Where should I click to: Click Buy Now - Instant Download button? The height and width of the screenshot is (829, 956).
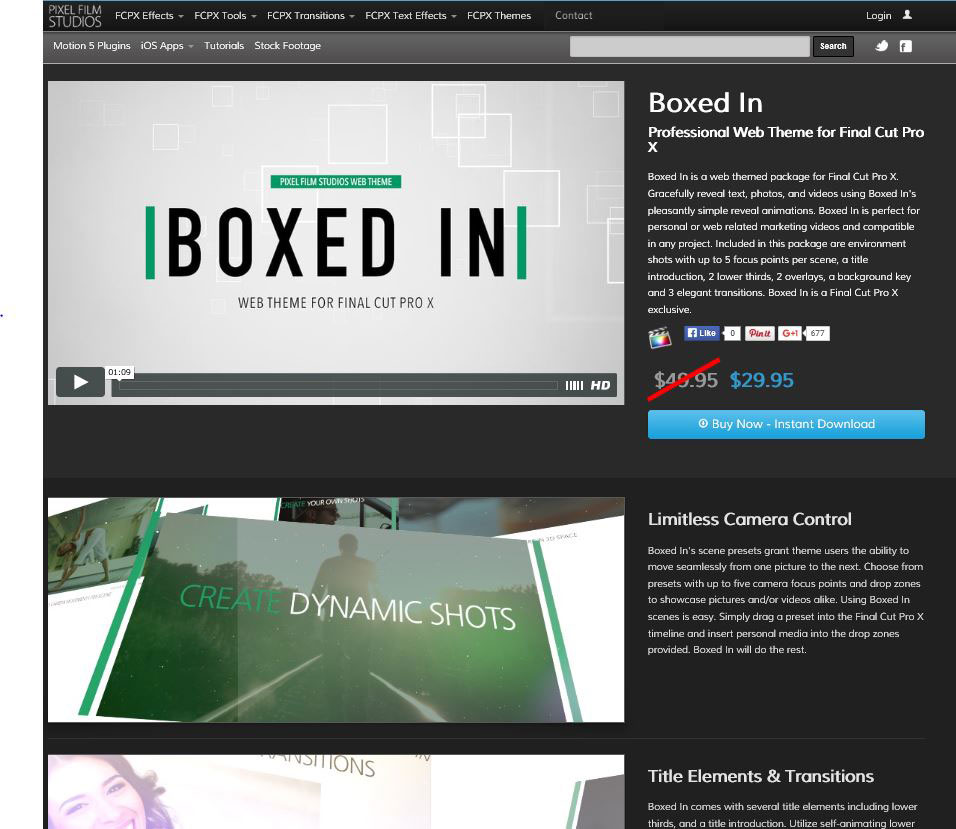click(x=786, y=424)
